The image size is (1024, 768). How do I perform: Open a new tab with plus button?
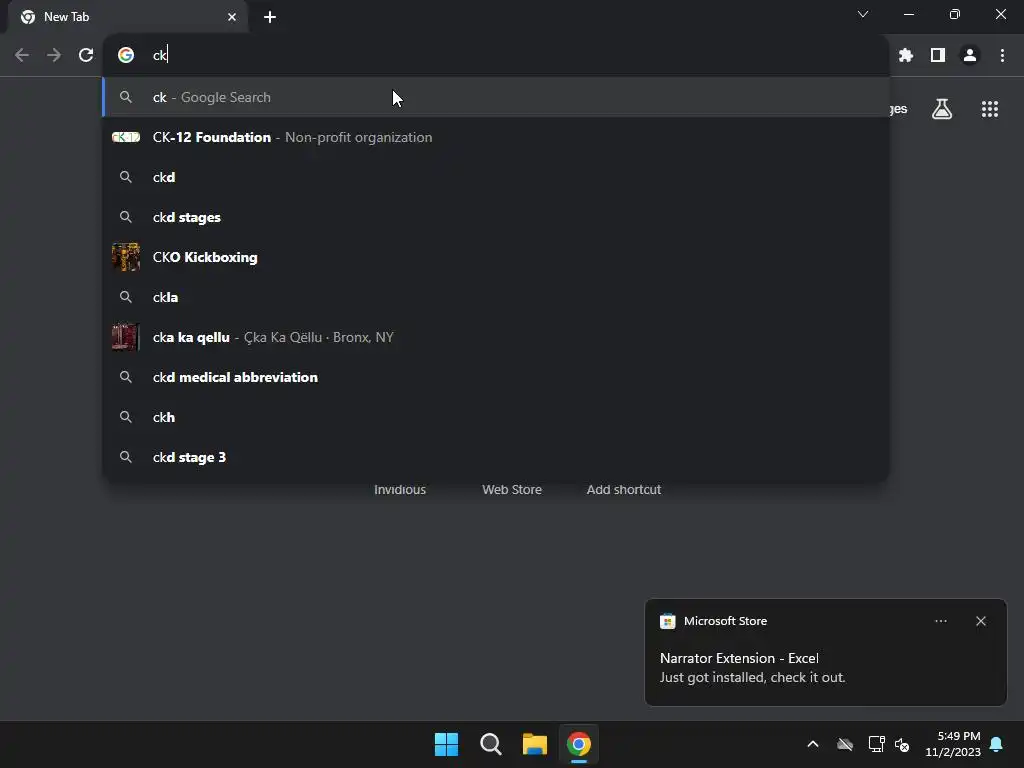pos(270,17)
